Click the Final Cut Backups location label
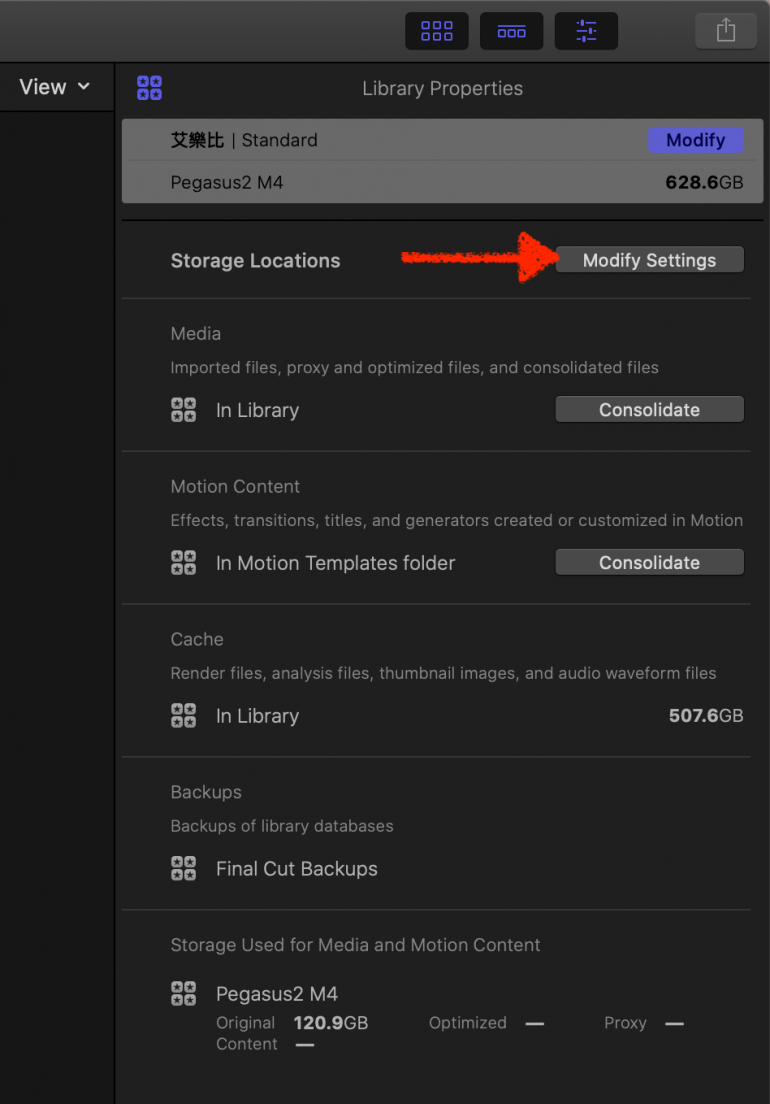770x1104 pixels. [296, 869]
